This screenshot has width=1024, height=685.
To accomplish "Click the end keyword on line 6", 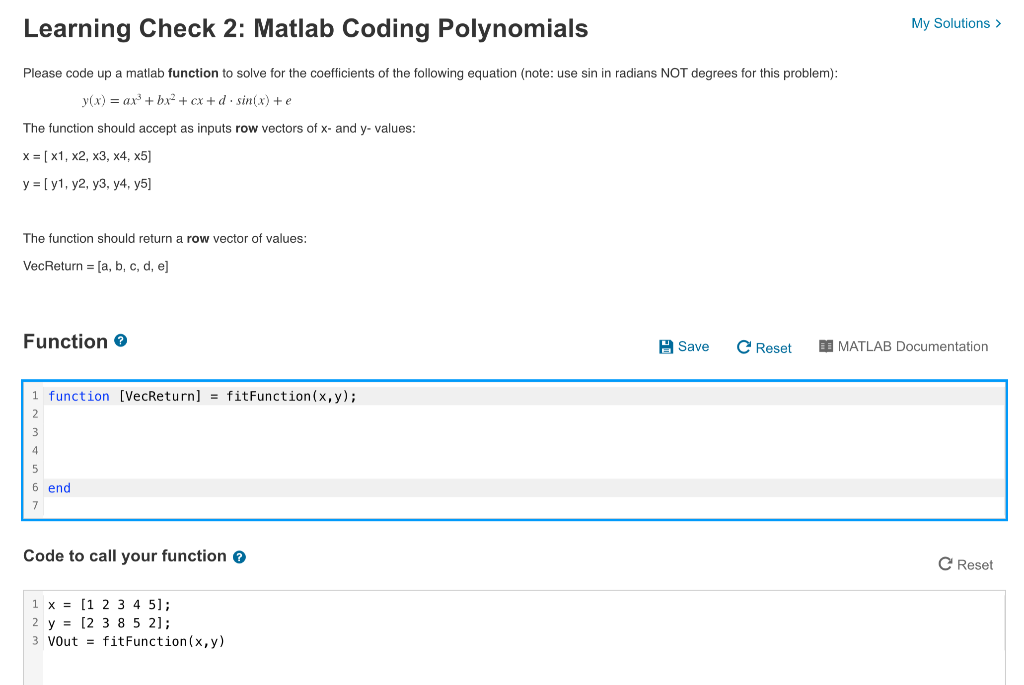I will (x=58, y=487).
